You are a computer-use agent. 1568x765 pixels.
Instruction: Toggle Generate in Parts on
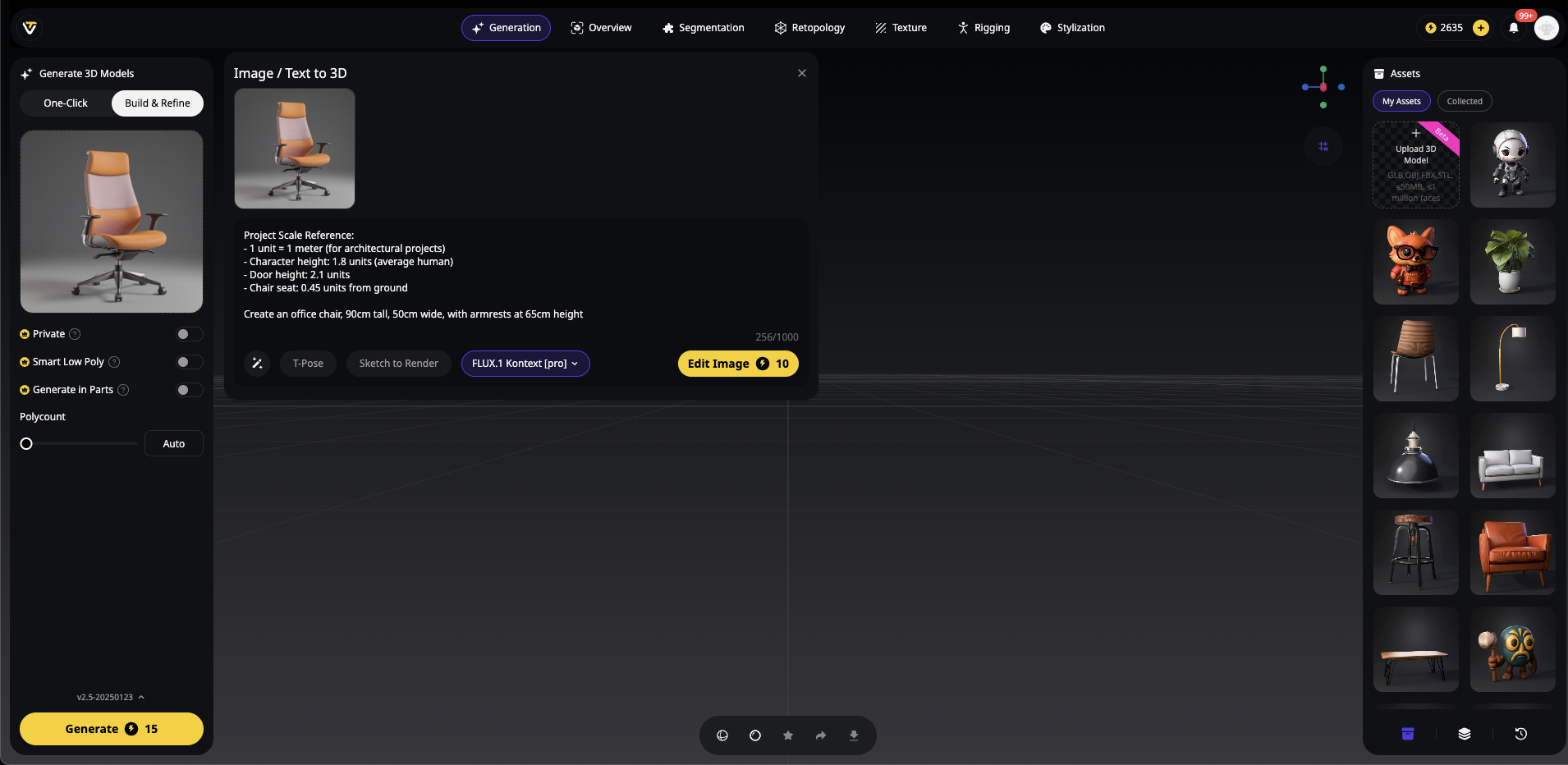pos(189,390)
